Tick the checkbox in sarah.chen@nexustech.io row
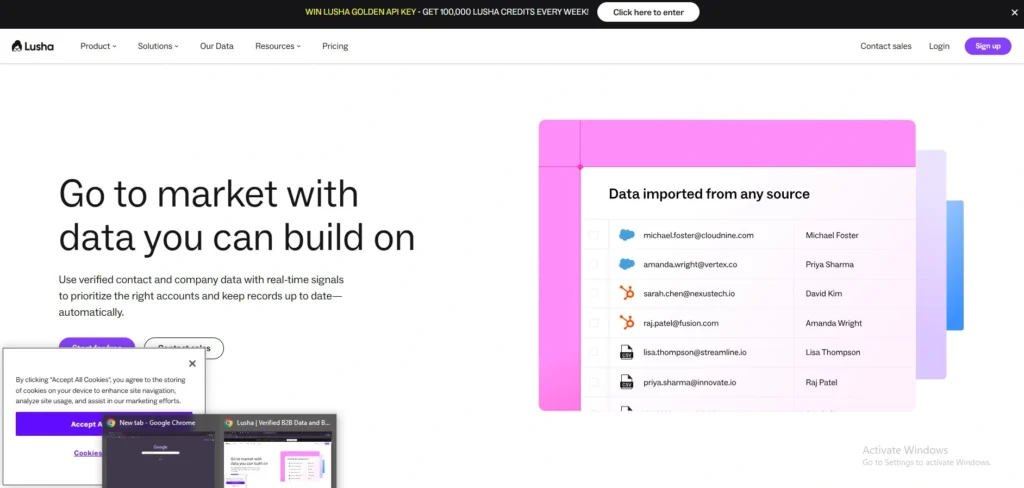Viewport: 1024px width, 488px height. click(594, 293)
